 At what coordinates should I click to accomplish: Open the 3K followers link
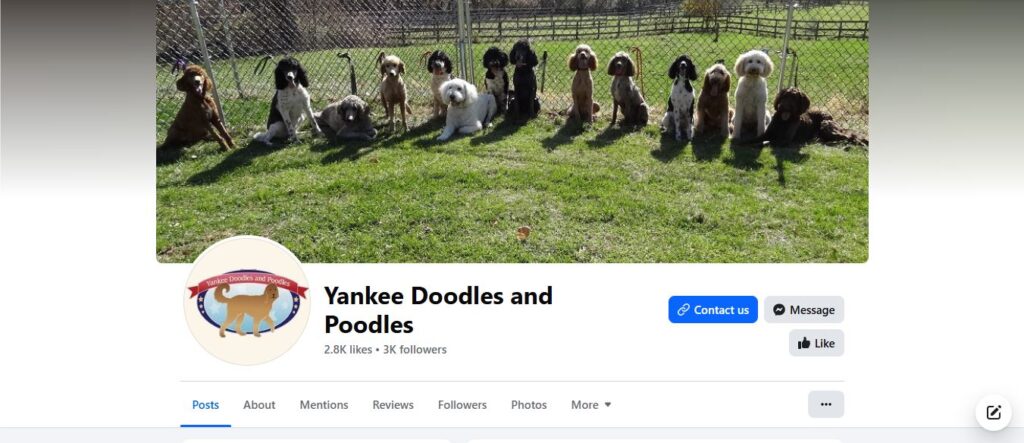click(415, 350)
